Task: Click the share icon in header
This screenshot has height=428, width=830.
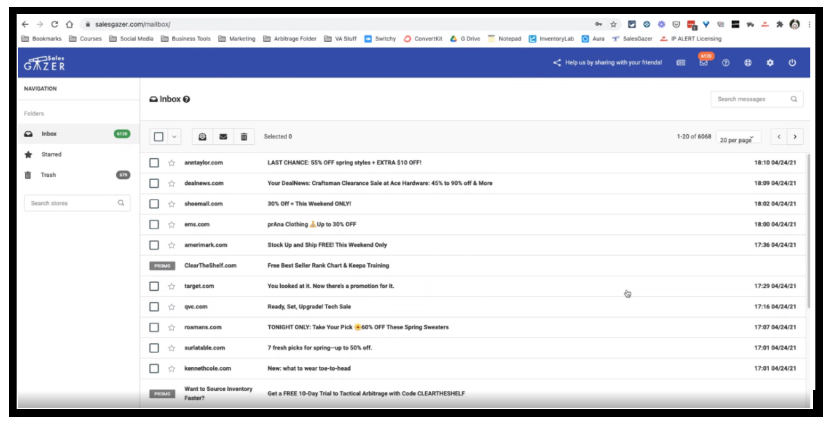Action: [x=557, y=62]
